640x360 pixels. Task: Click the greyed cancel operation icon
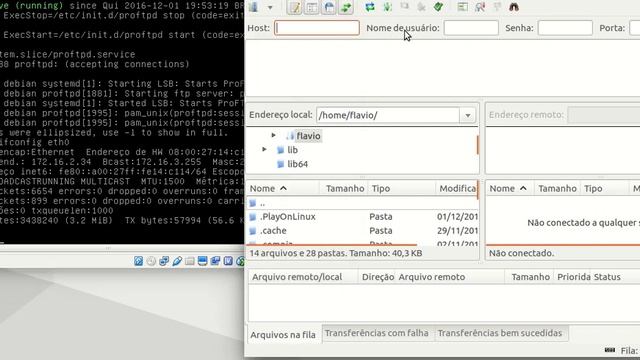click(404, 7)
